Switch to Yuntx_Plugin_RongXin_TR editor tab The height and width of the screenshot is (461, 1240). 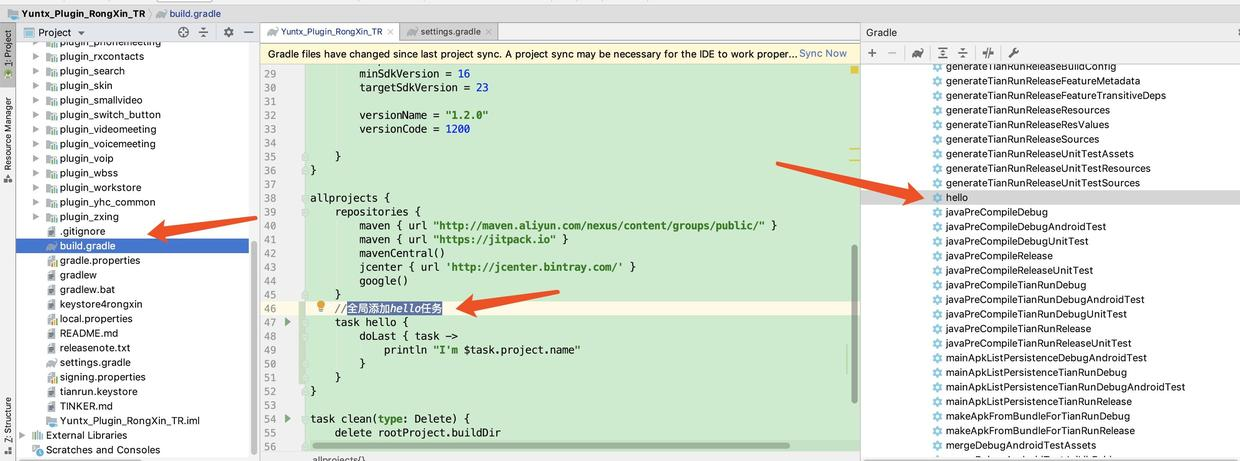coord(330,32)
